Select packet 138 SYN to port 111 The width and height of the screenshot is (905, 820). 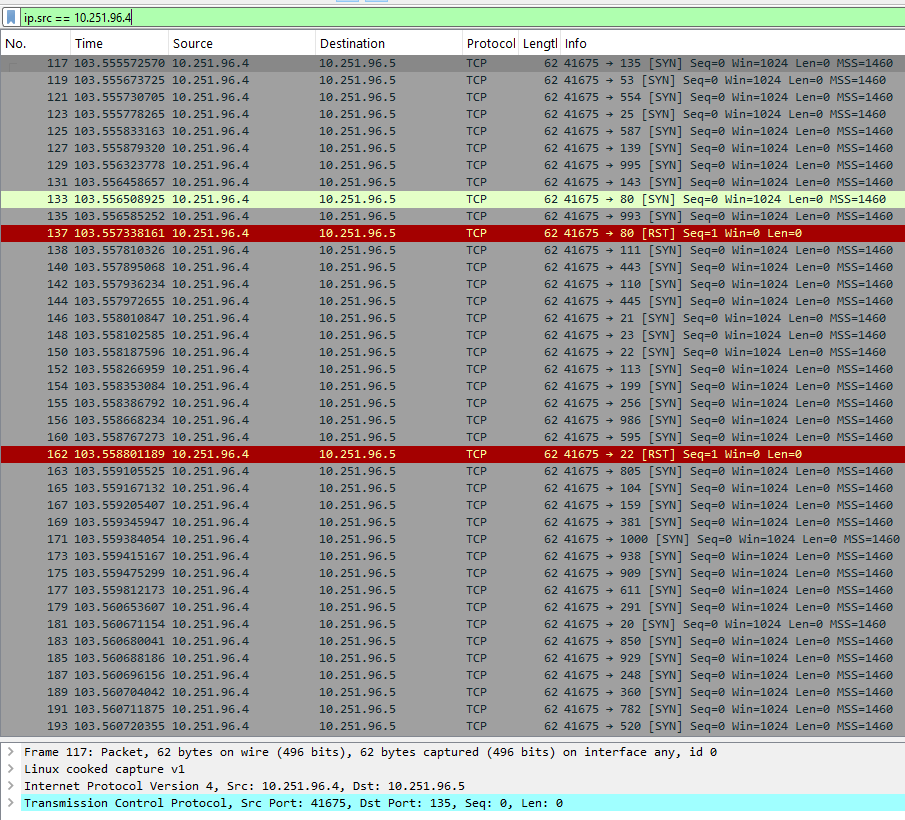(x=452, y=250)
